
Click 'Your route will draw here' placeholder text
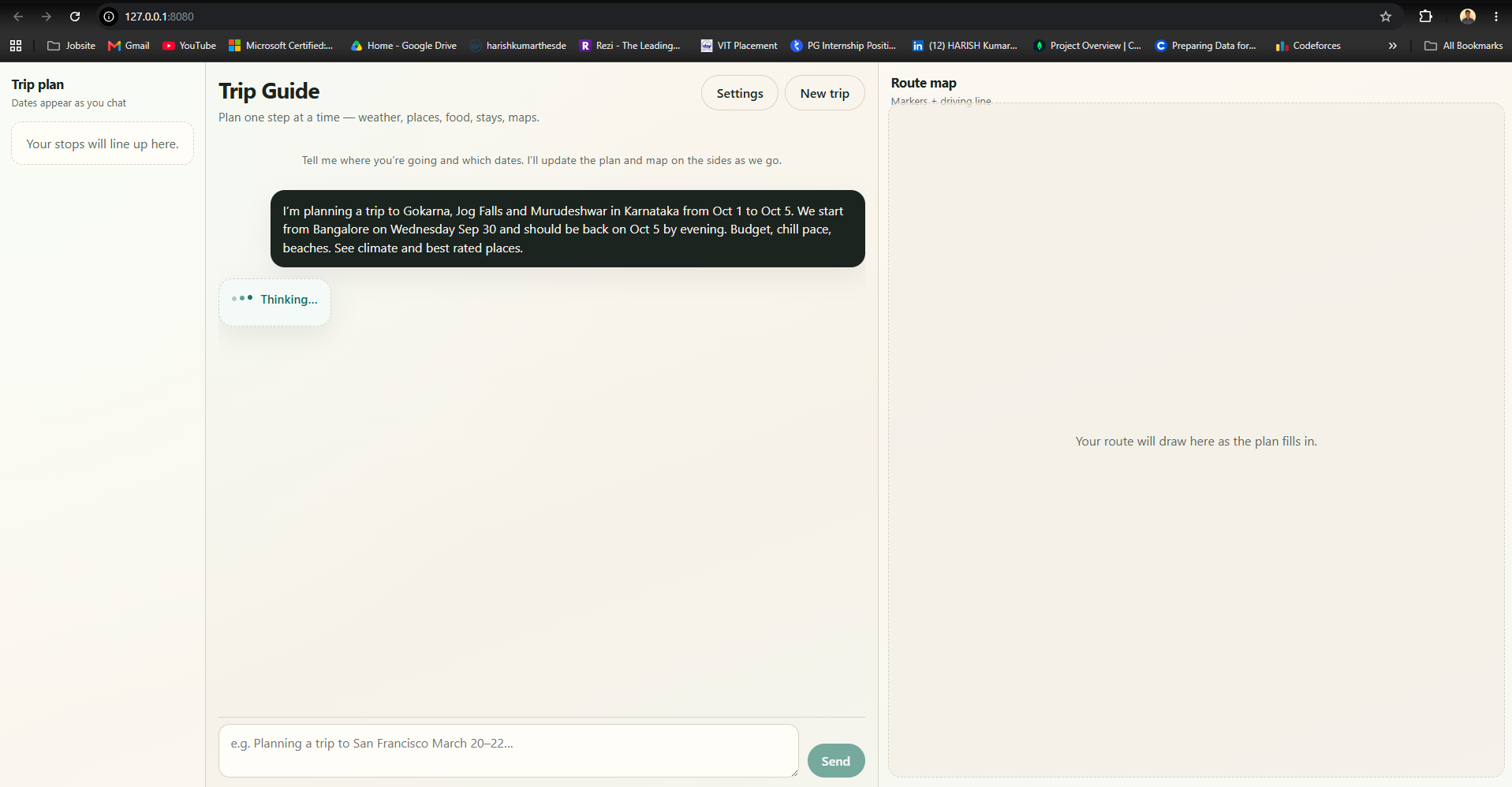pyautogui.click(x=1196, y=442)
